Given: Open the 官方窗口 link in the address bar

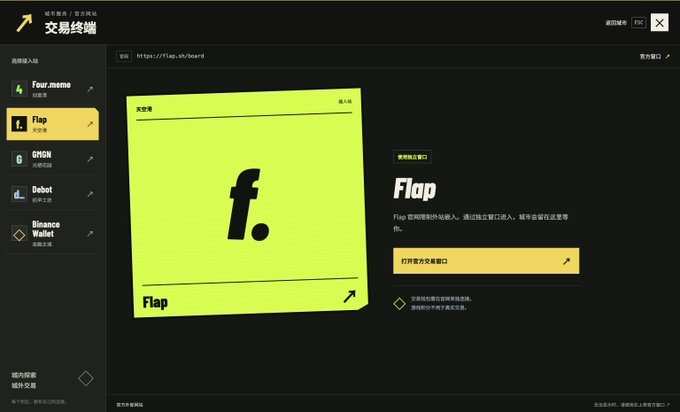Looking at the screenshot, I should click(654, 56).
